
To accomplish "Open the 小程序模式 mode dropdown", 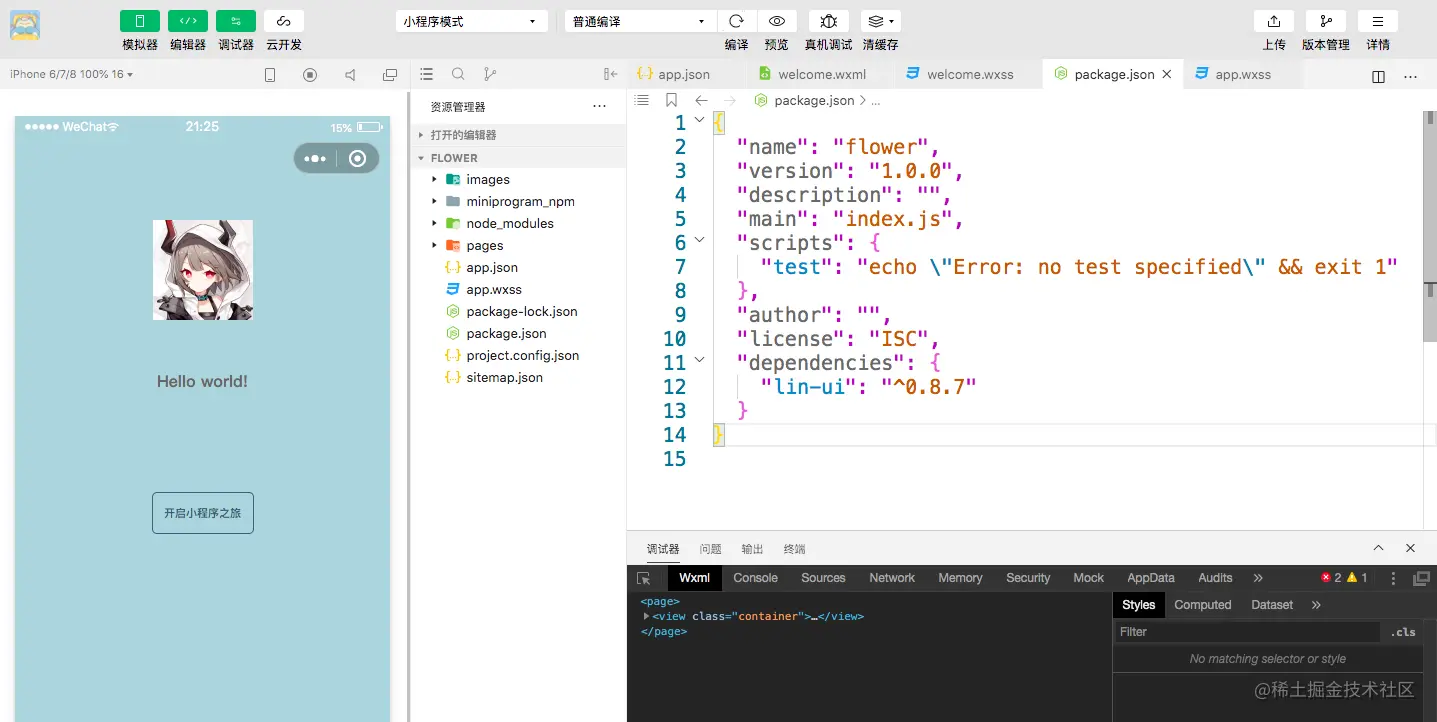I will 472,21.
